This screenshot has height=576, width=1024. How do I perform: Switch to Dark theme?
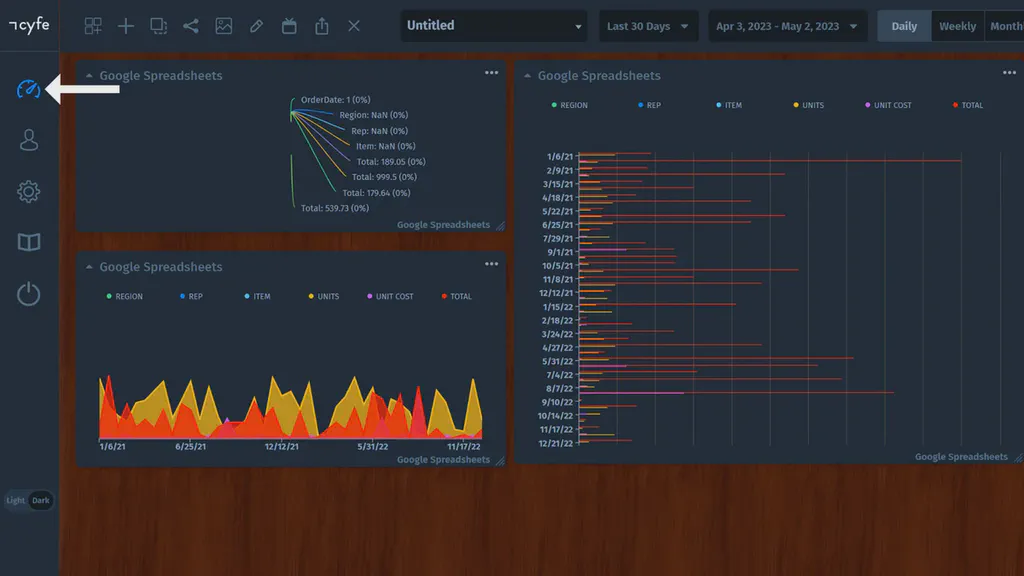pyautogui.click(x=41, y=500)
